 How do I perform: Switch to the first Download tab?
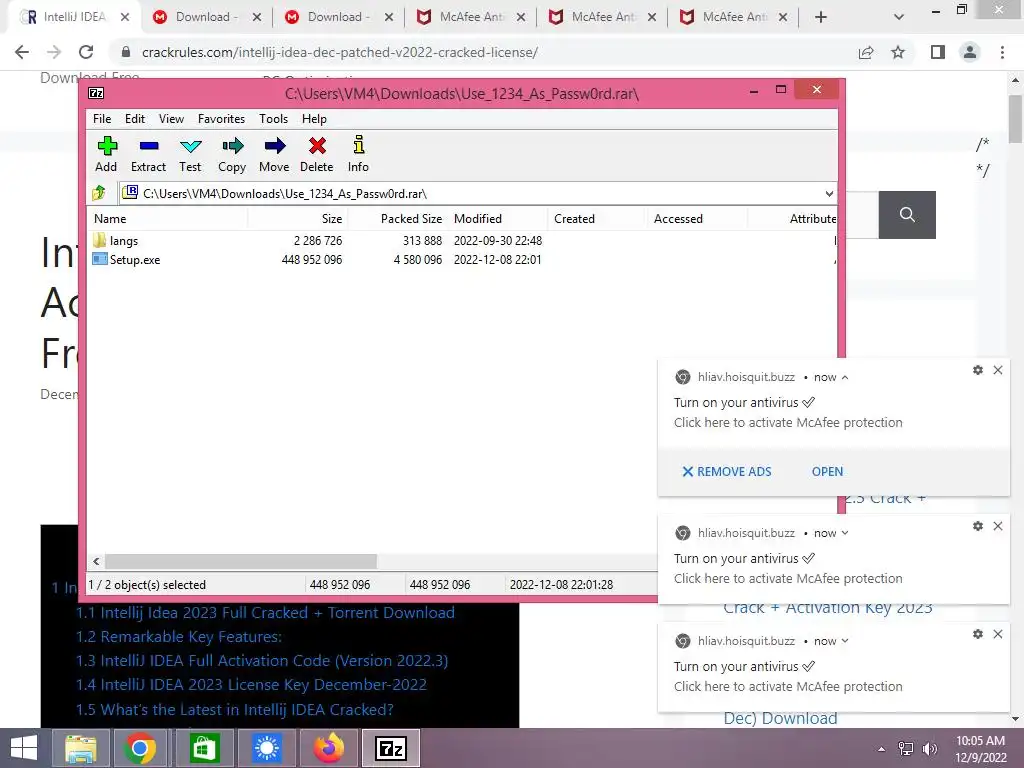point(206,17)
